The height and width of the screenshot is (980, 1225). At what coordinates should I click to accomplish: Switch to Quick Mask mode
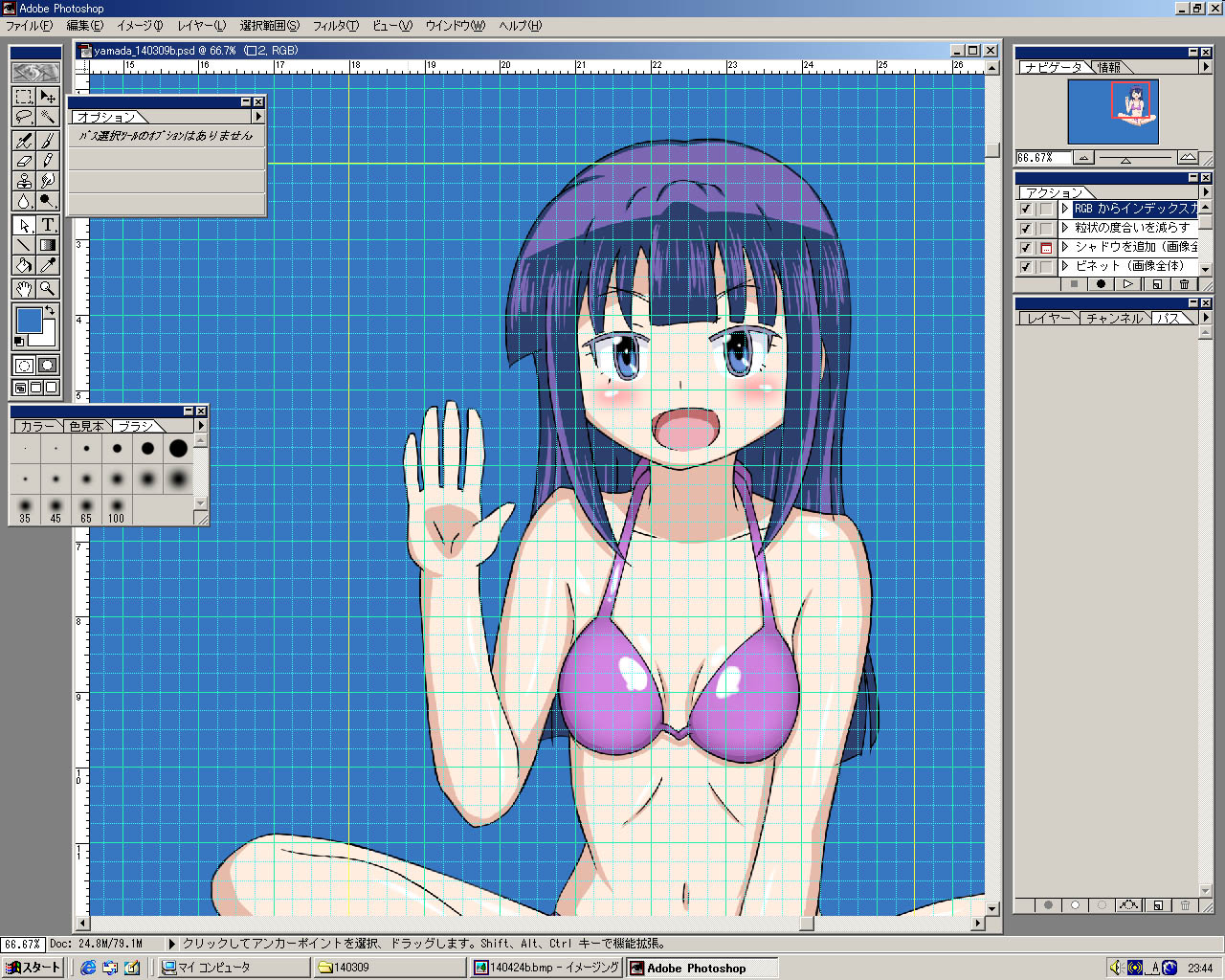click(47, 366)
